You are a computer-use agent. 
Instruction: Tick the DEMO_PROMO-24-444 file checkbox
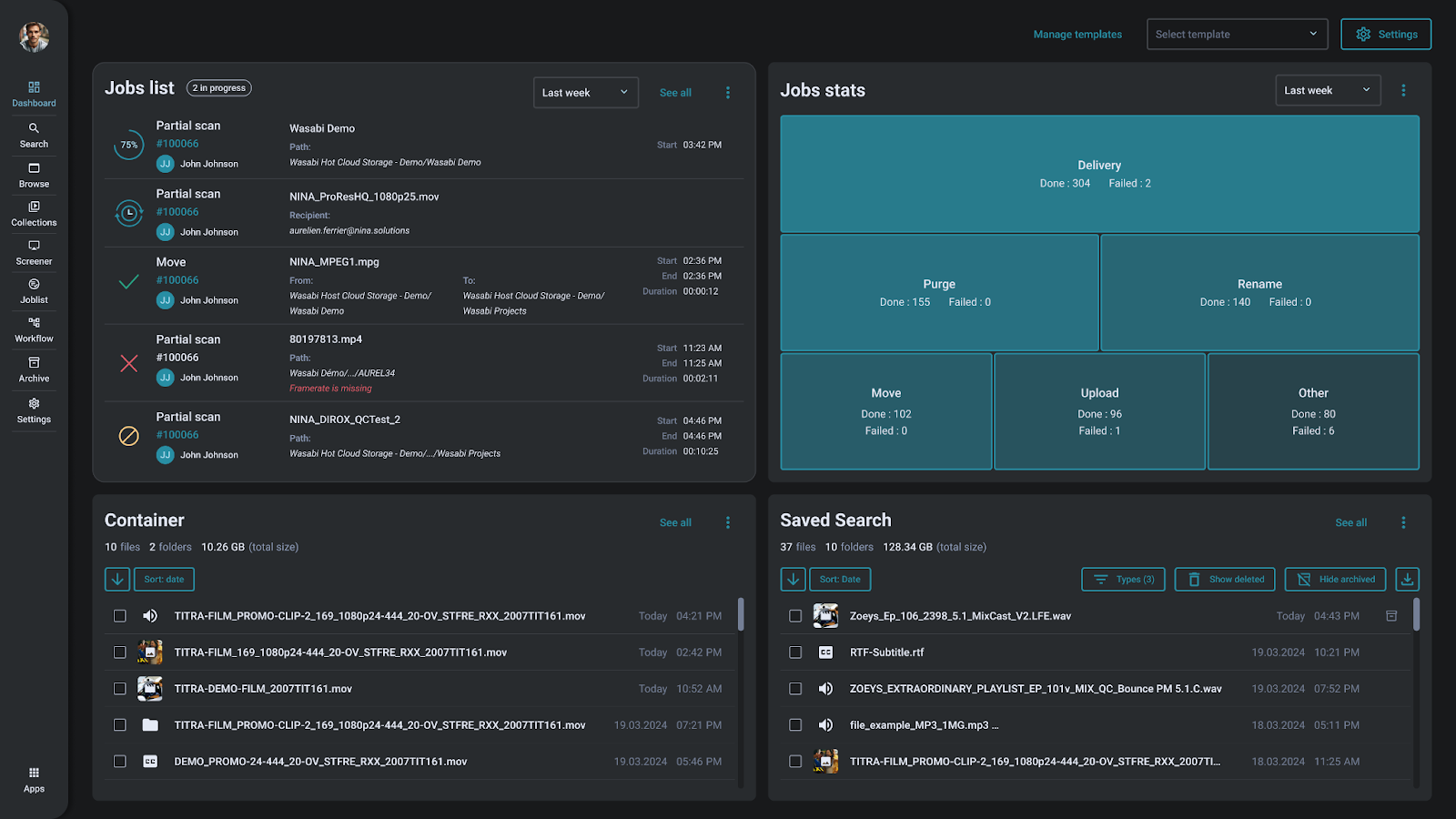pos(120,762)
